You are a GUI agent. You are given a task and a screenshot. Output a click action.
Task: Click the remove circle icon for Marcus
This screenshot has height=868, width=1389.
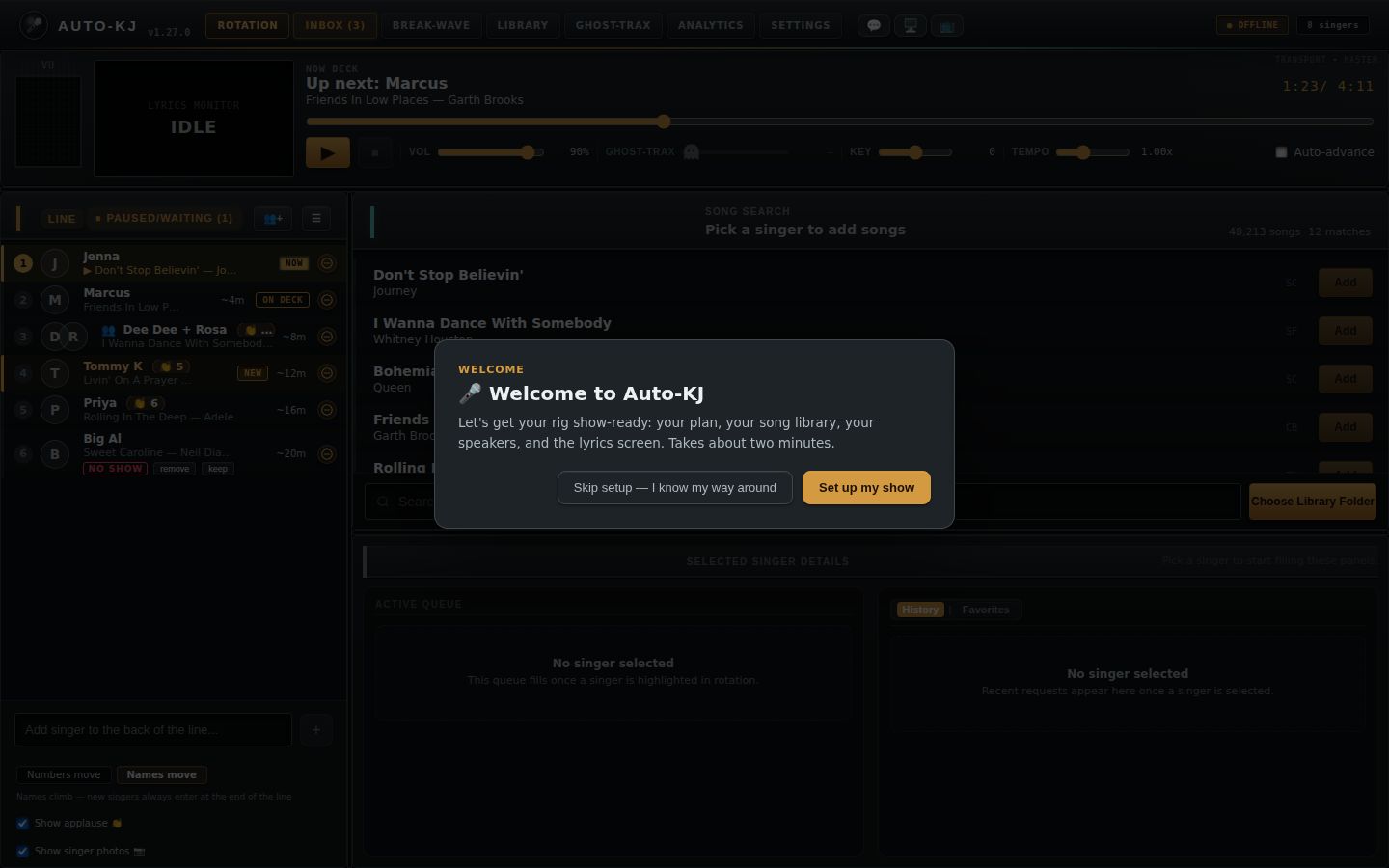tap(327, 300)
